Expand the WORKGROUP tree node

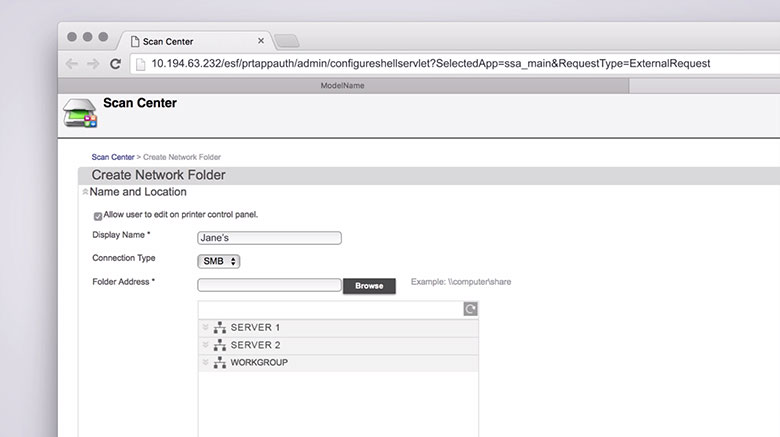pos(206,363)
